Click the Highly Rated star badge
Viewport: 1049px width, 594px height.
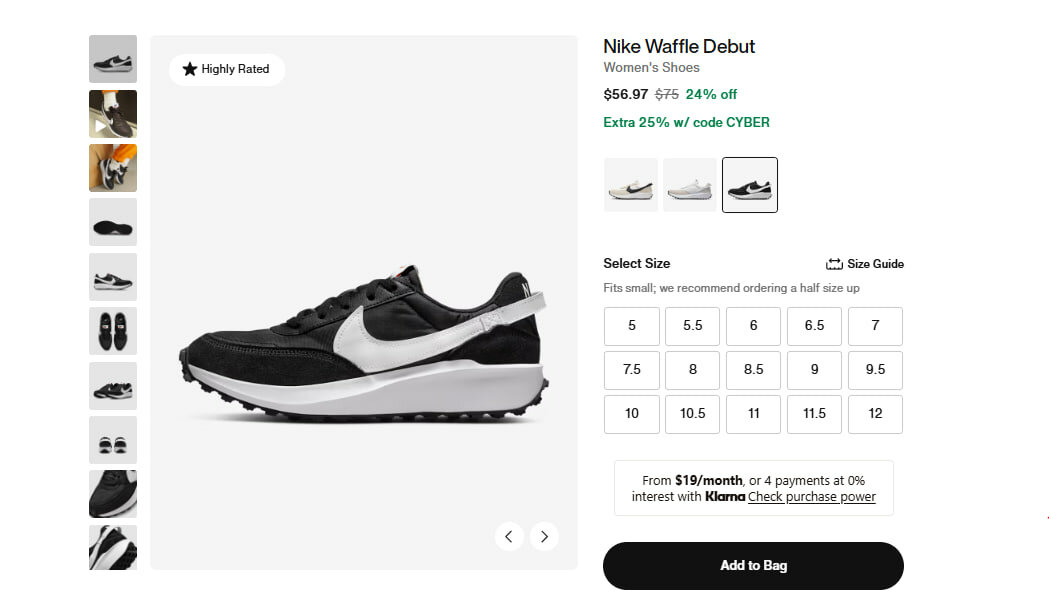tap(226, 69)
